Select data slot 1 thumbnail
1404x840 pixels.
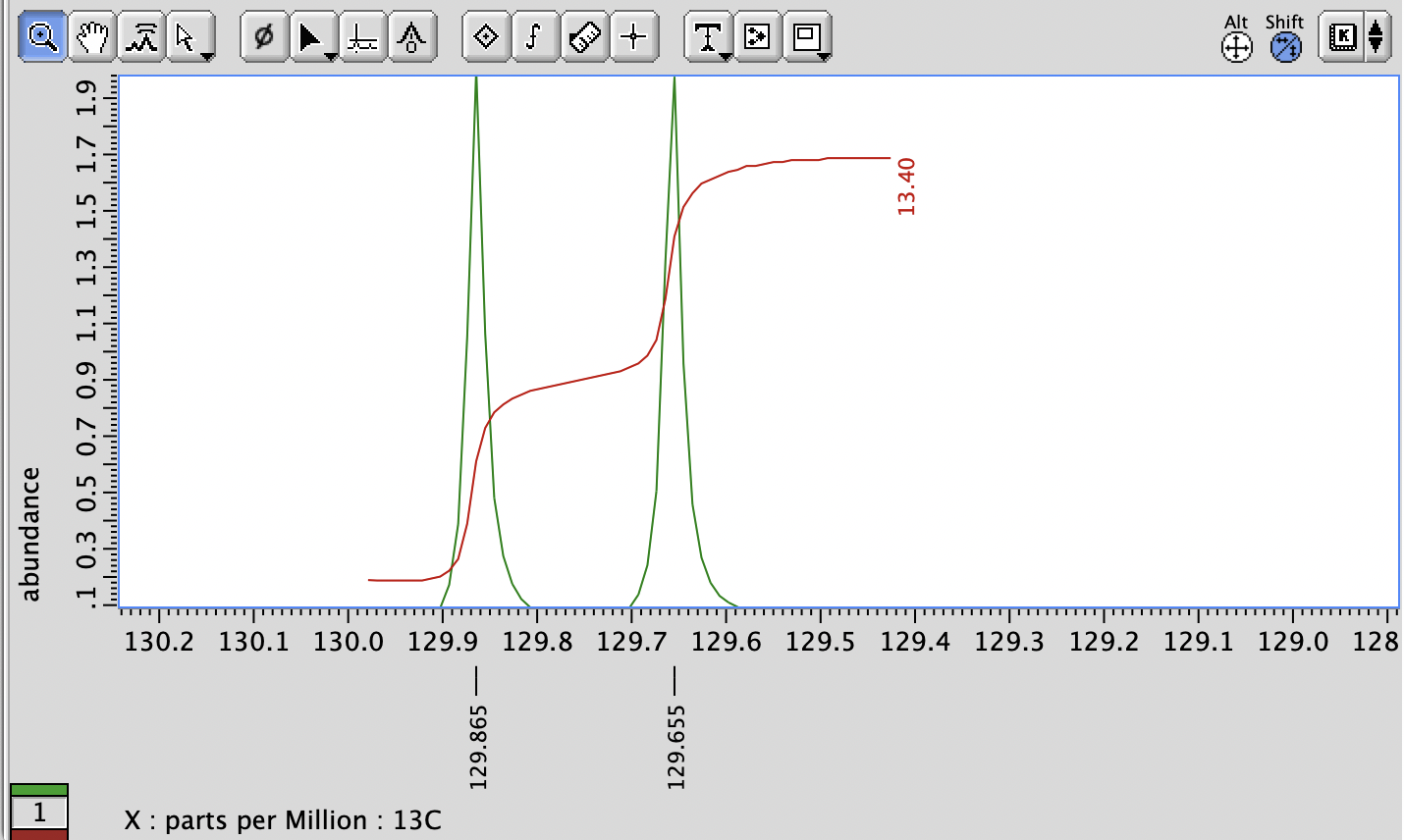37,812
